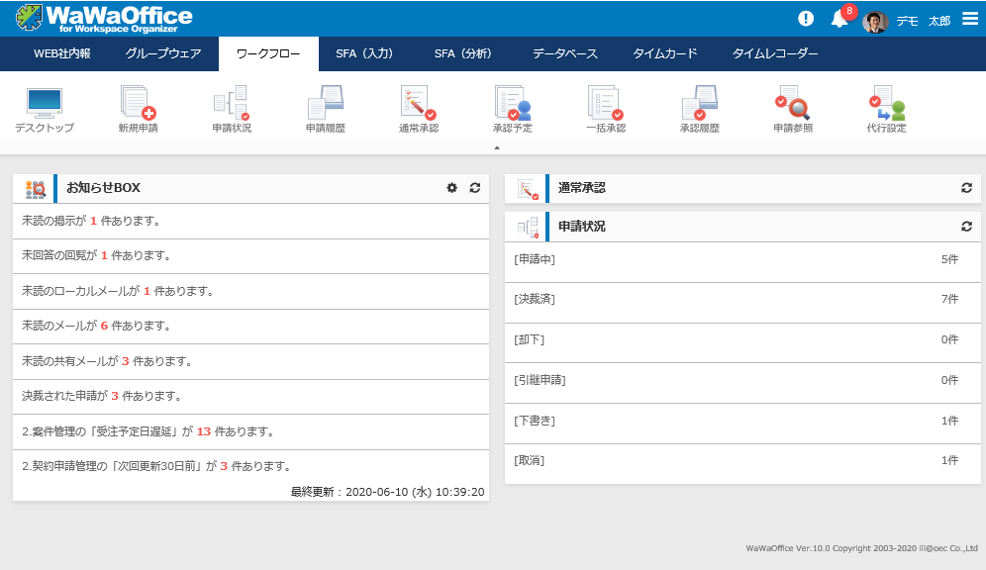This screenshot has width=986, height=570.
Task: Open the [申請中] 5件 status row
Action: click(735, 259)
